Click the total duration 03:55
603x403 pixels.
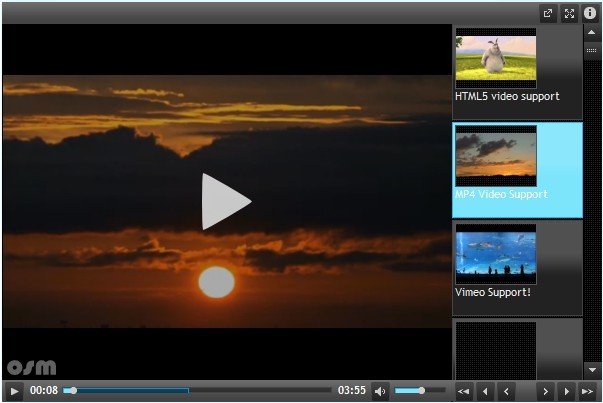(351, 391)
